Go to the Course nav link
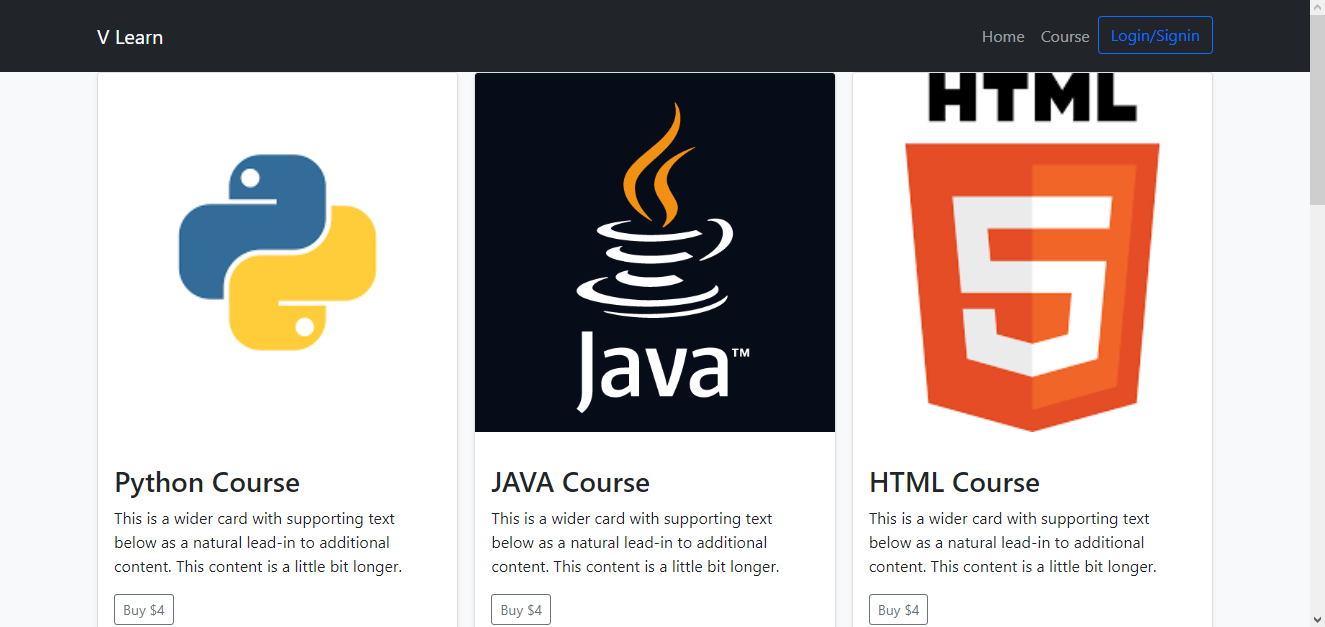 pos(1065,36)
